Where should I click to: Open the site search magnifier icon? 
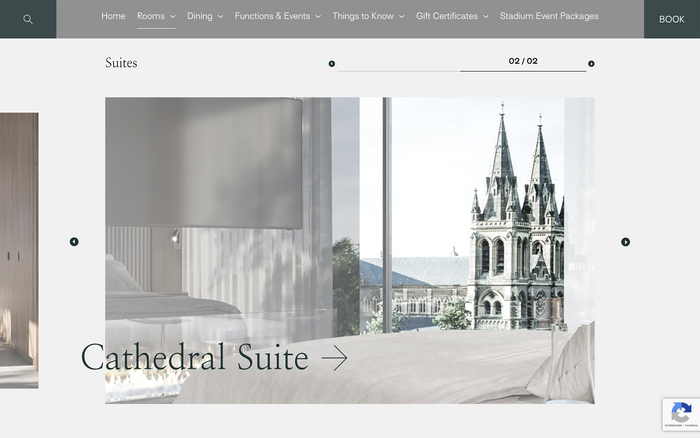pos(28,19)
